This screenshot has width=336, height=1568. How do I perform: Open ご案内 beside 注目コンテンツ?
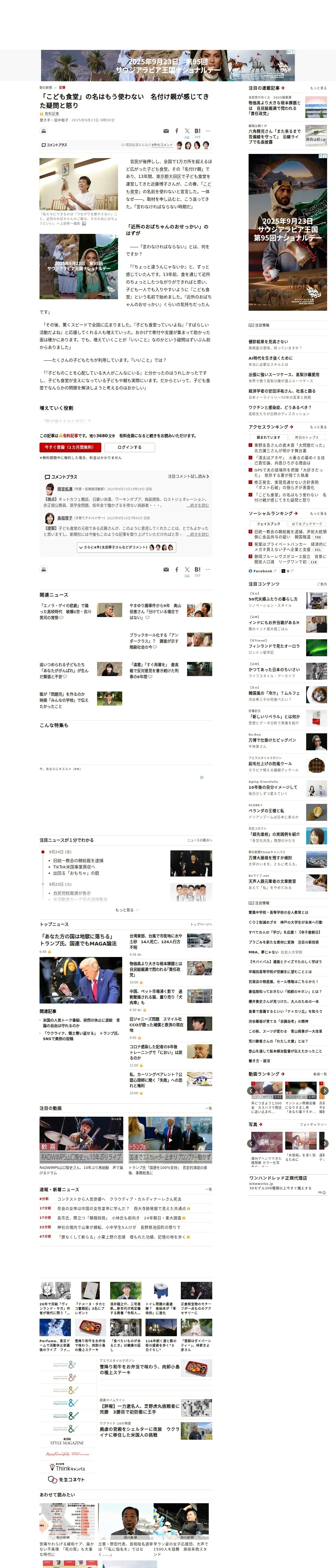(322, 584)
